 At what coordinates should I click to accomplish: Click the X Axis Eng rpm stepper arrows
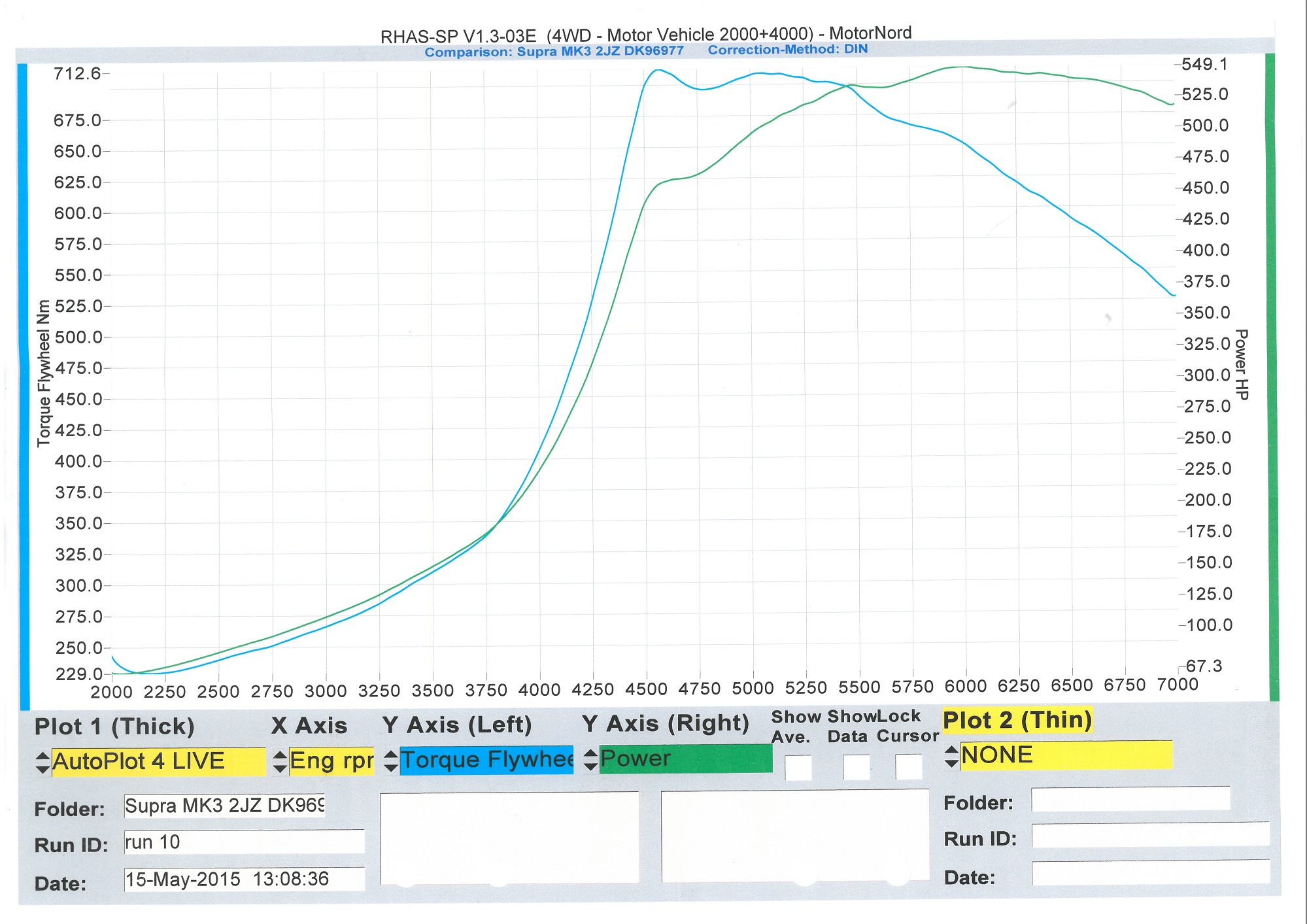pyautogui.click(x=280, y=761)
